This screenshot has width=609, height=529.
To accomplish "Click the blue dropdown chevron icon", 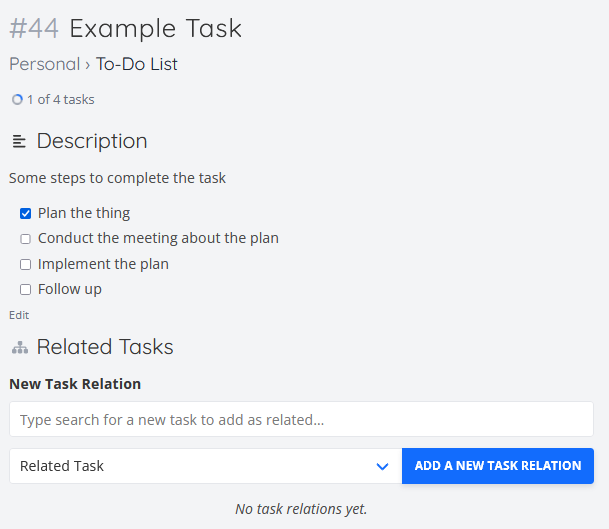I will [383, 466].
